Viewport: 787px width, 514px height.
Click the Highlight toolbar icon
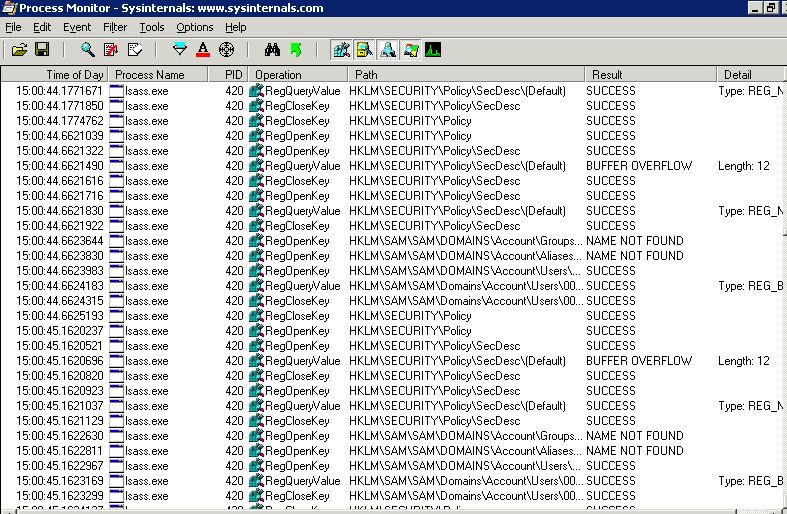pyautogui.click(x=203, y=50)
